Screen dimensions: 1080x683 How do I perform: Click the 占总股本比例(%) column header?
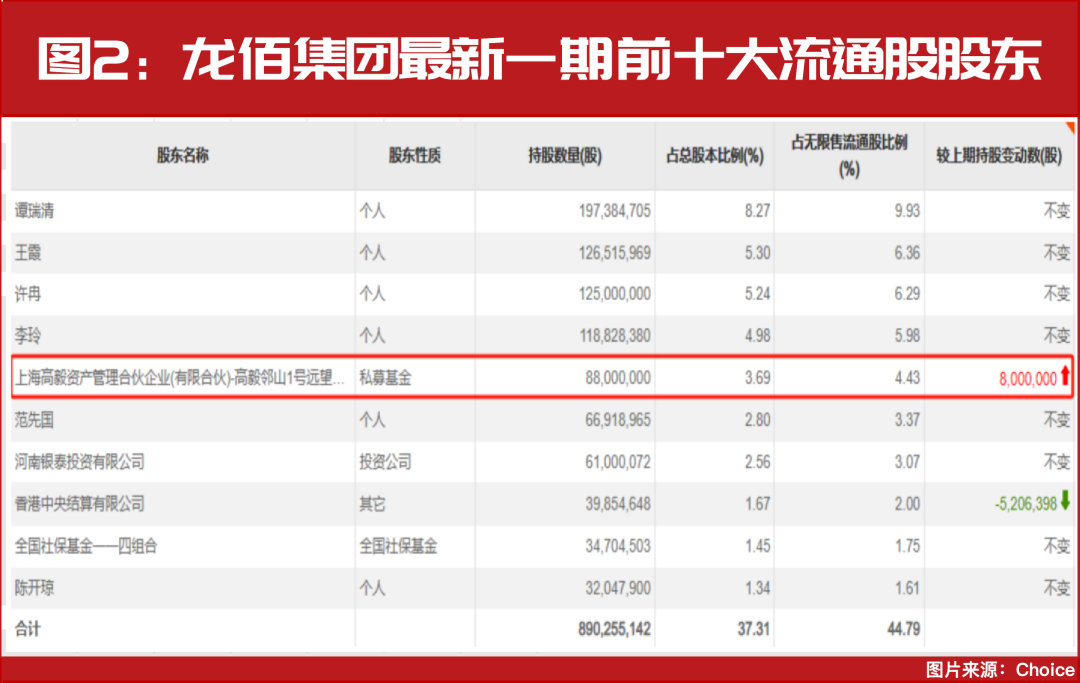pyautogui.click(x=714, y=156)
